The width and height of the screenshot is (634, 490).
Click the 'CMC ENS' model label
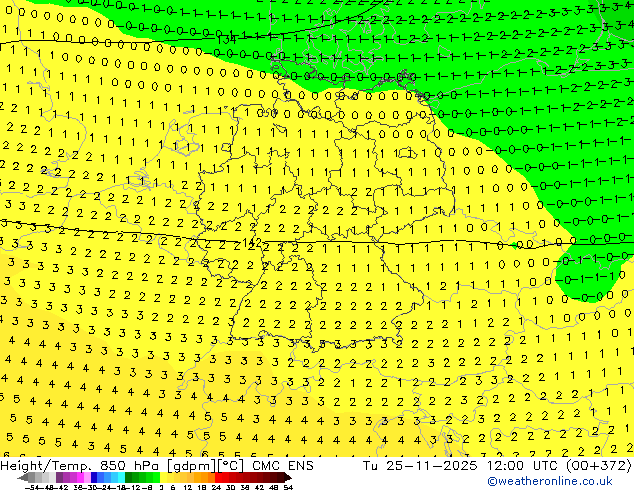283,466
